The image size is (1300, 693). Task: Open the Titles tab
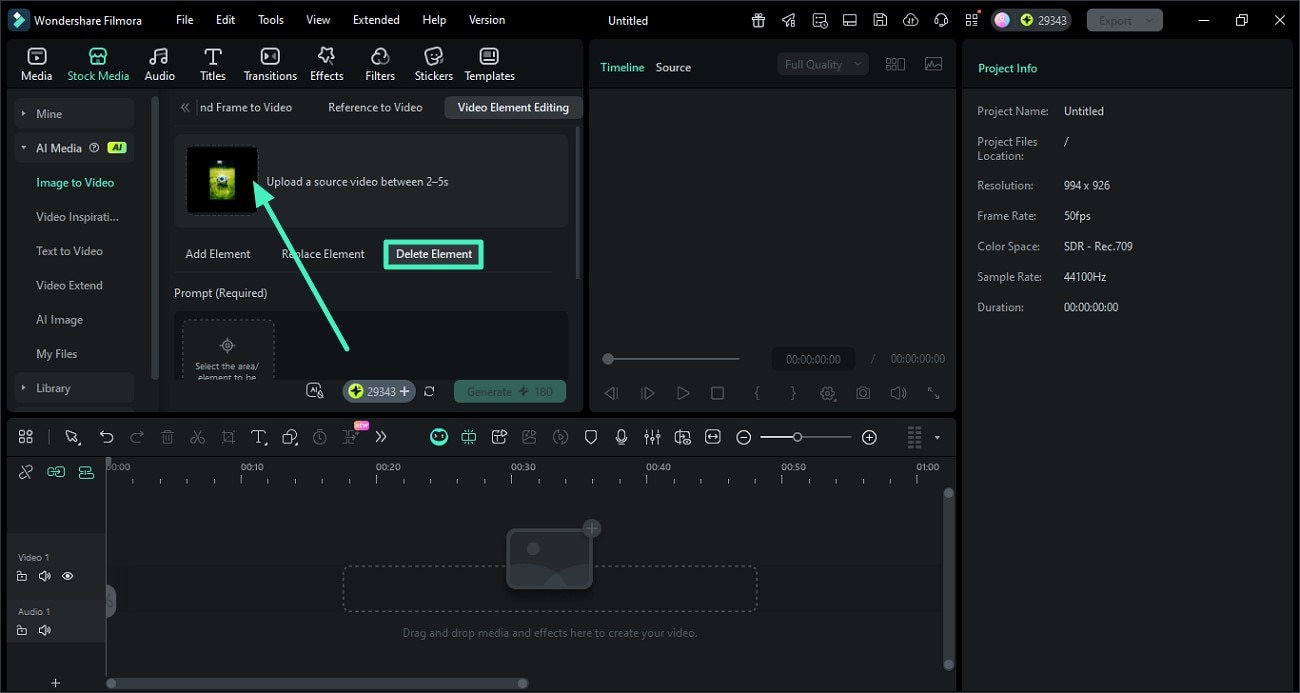point(212,65)
